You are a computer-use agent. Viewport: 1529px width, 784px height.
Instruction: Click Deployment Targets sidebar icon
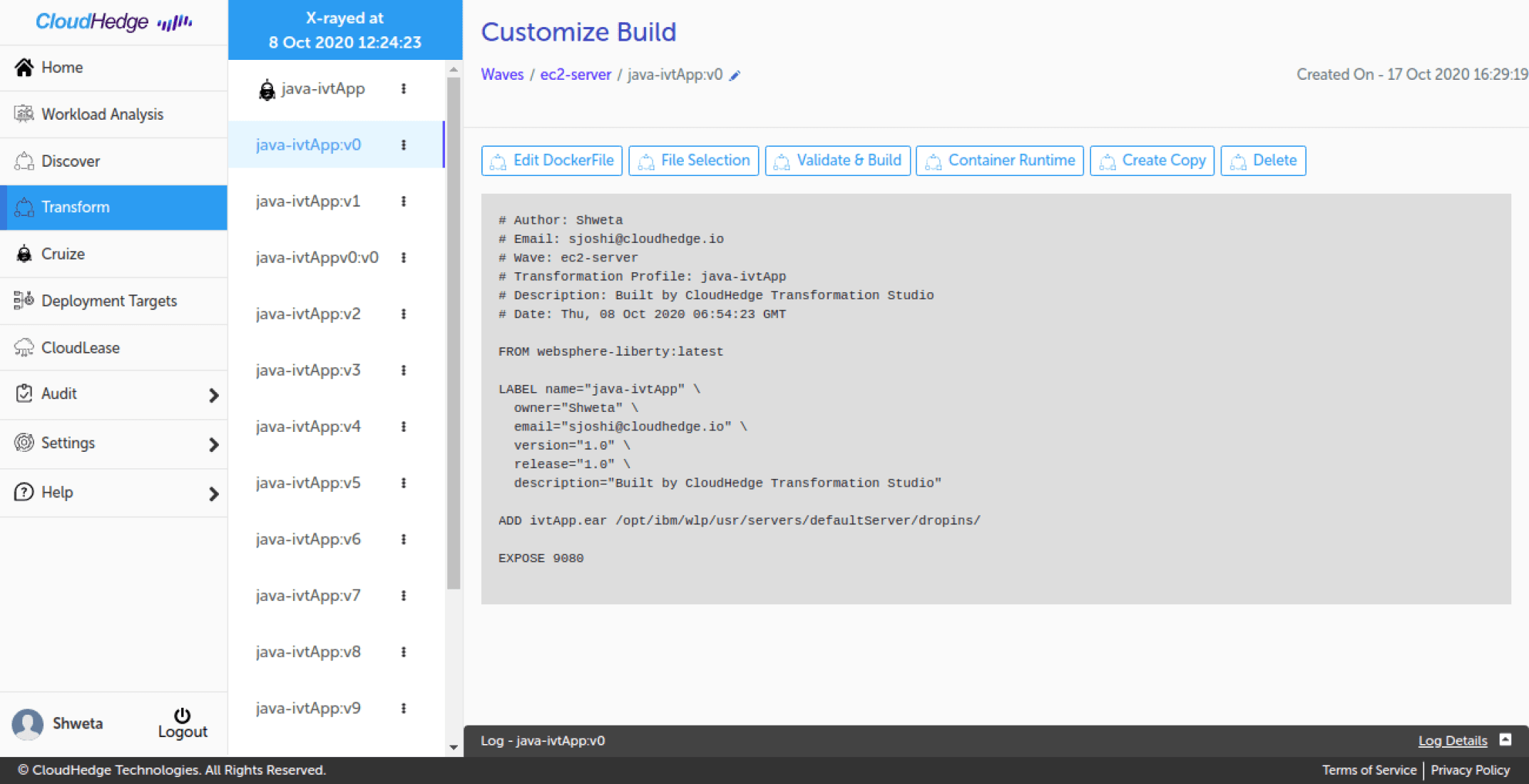24,300
